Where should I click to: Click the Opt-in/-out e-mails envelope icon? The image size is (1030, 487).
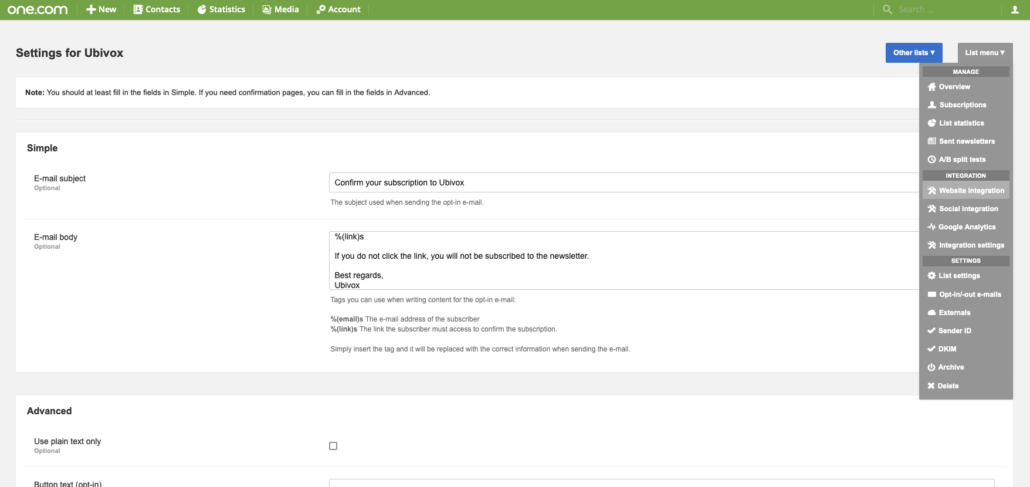coord(931,294)
